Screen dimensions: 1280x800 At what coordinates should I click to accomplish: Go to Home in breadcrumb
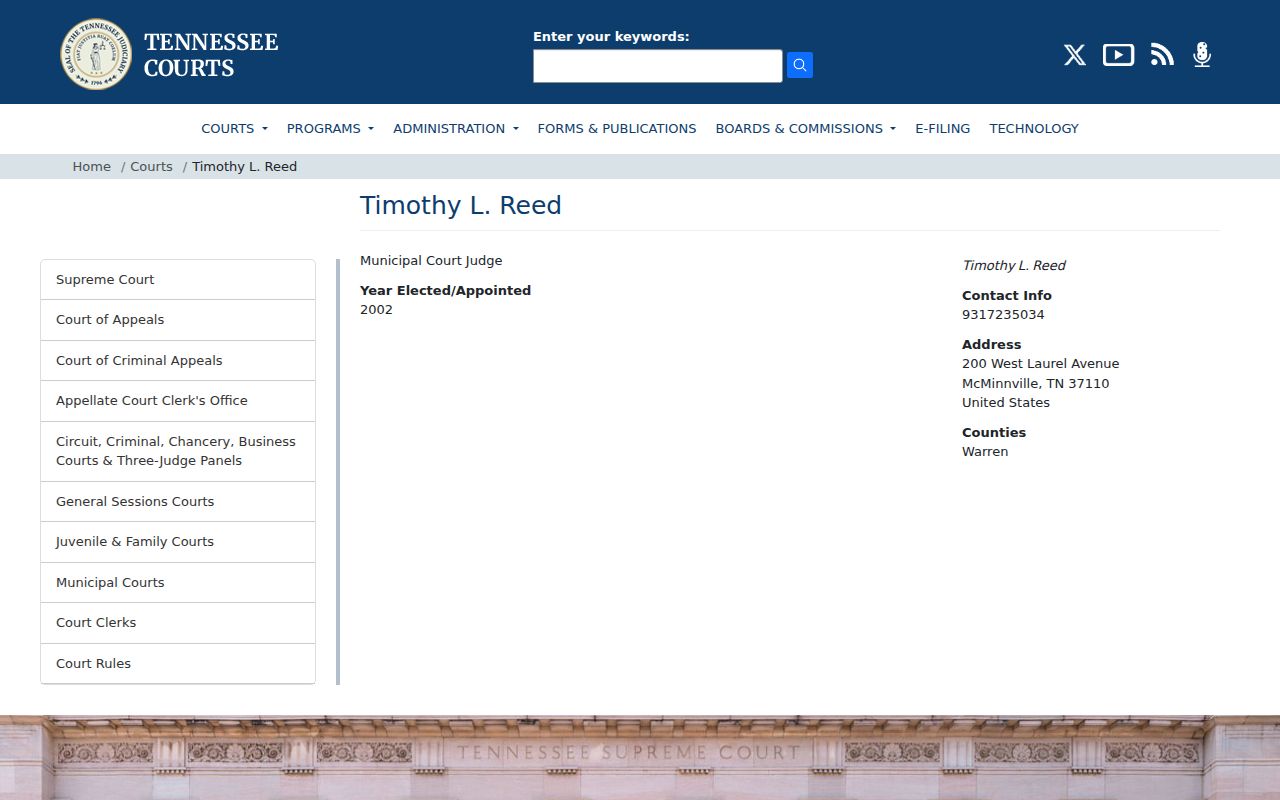tap(91, 166)
